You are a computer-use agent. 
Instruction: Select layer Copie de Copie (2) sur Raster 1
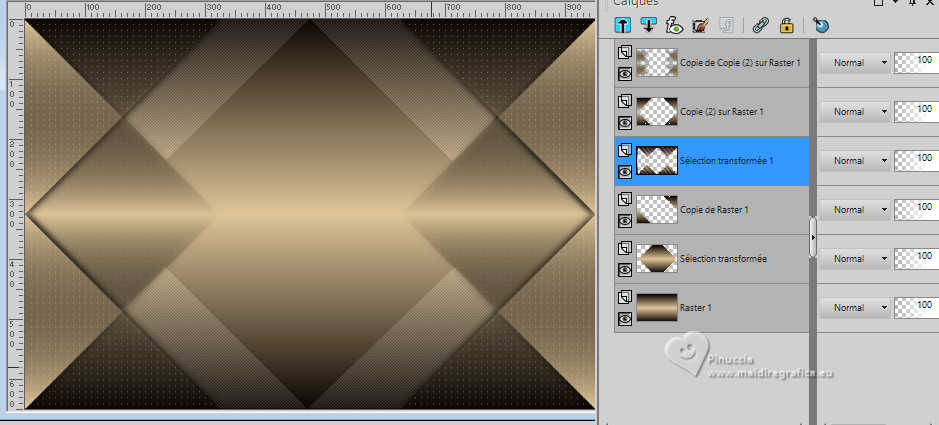pos(740,63)
